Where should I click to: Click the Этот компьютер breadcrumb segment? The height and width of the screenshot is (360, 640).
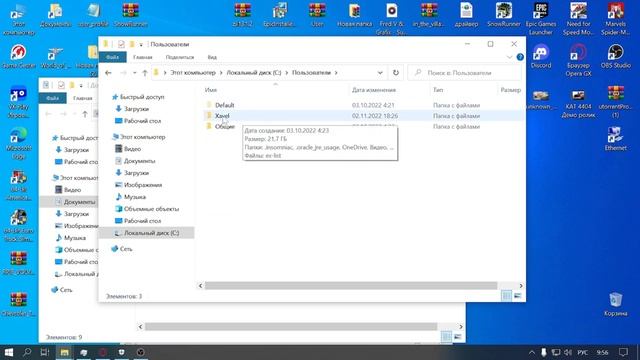(193, 73)
